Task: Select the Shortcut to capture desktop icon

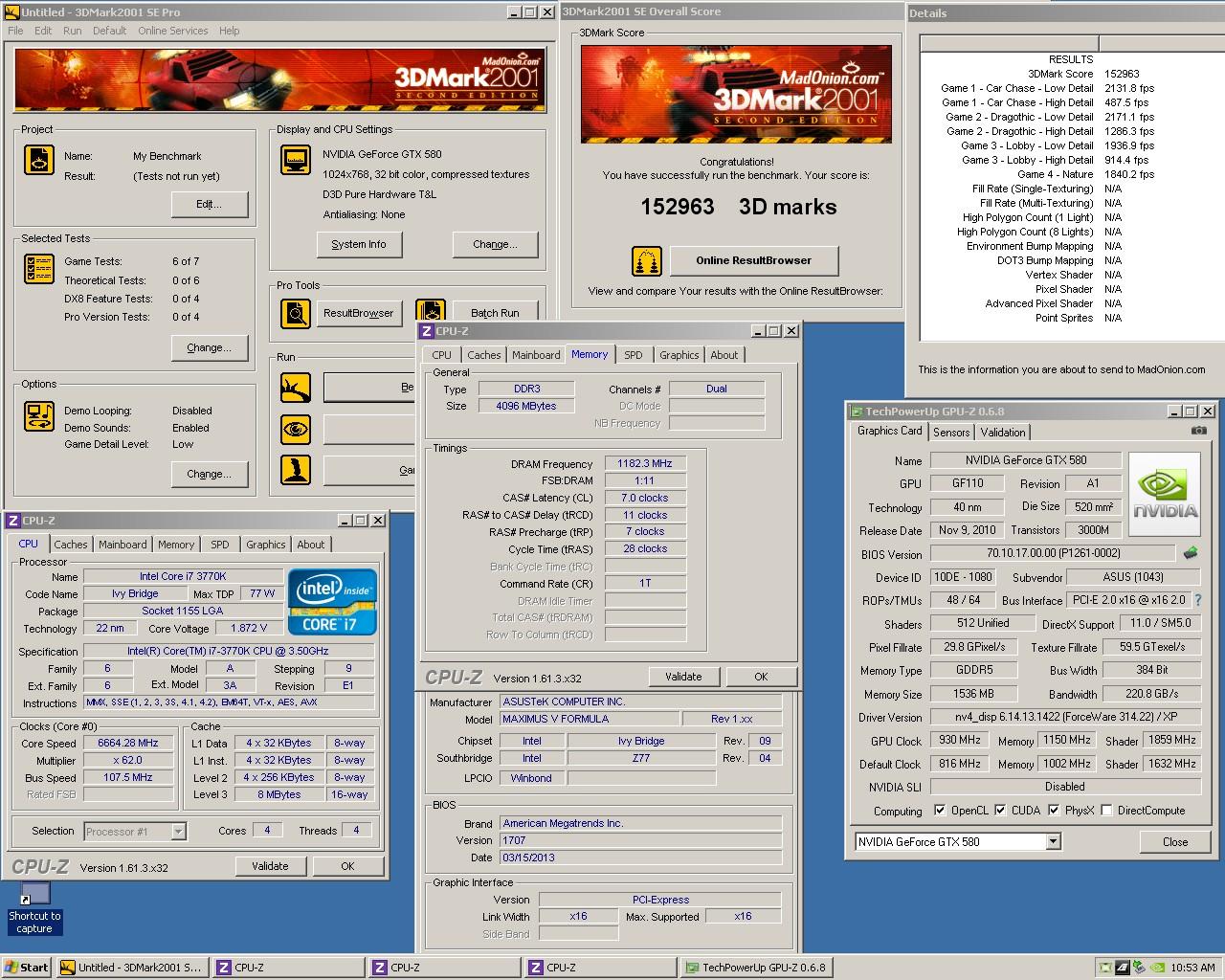Action: tap(34, 908)
